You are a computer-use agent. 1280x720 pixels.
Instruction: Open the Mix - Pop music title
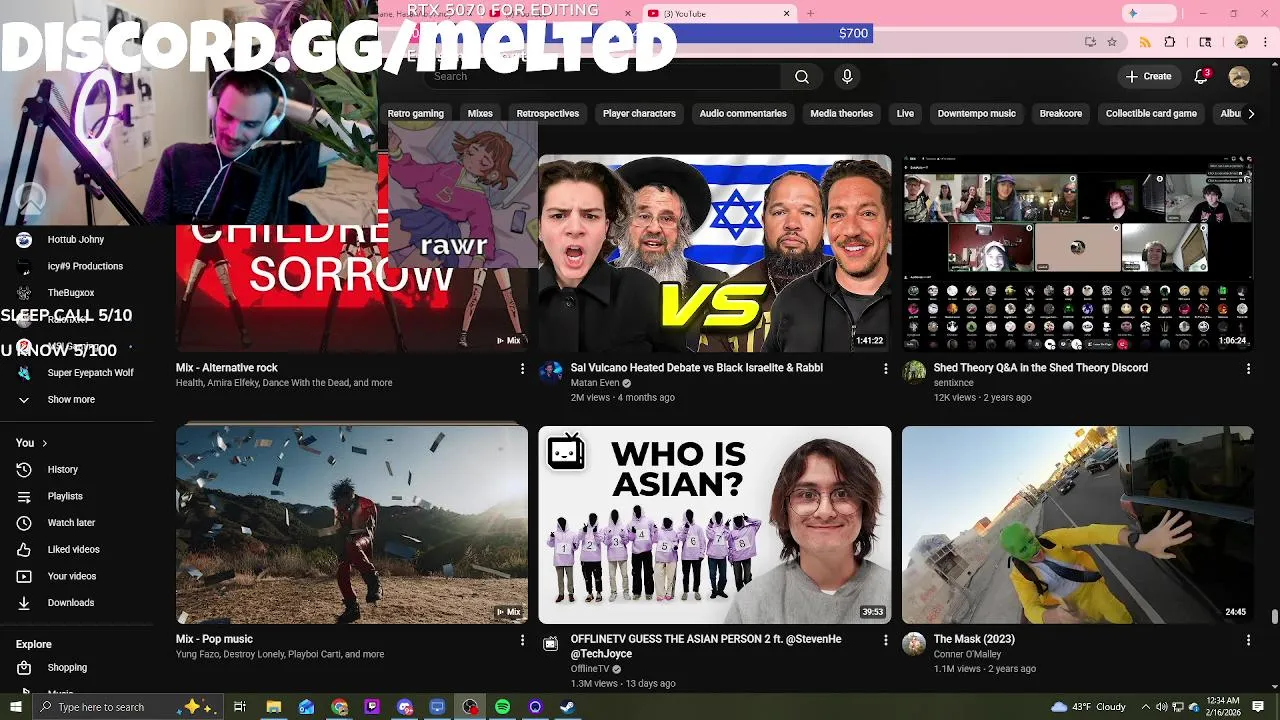pos(214,639)
